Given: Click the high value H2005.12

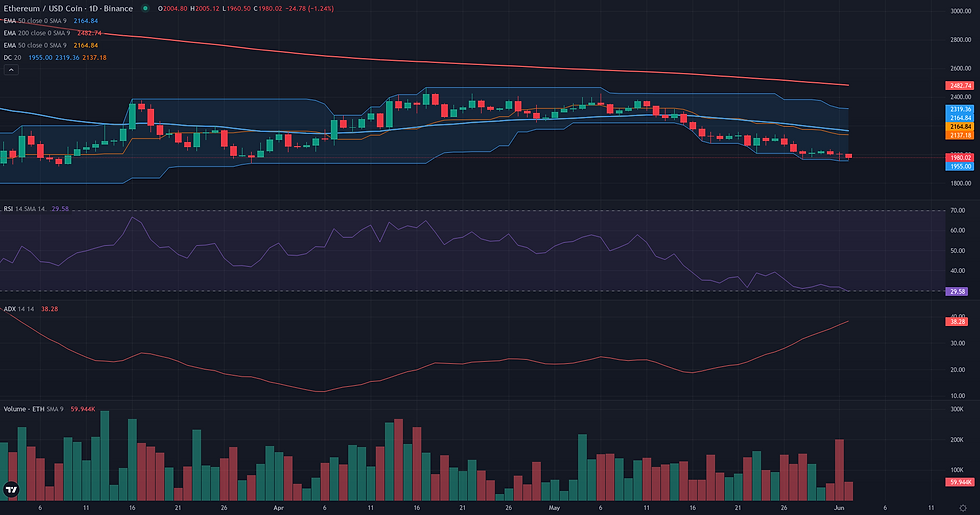Looking at the screenshot, I should pyautogui.click(x=206, y=9).
